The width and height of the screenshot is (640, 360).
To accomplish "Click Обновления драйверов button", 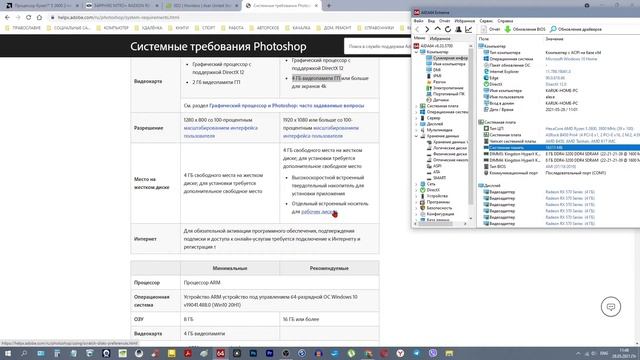I will tap(576, 29).
